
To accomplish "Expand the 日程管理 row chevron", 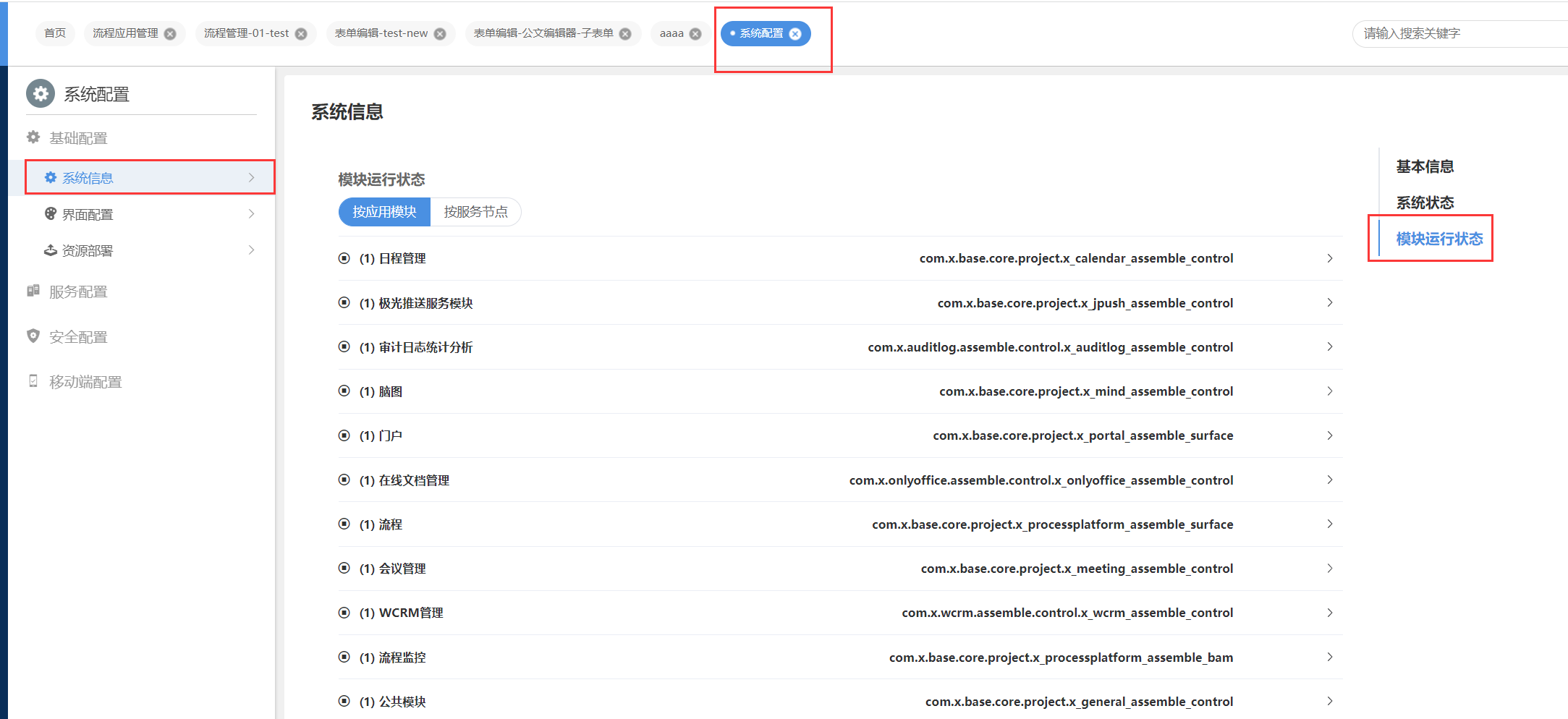I will 1330,258.
